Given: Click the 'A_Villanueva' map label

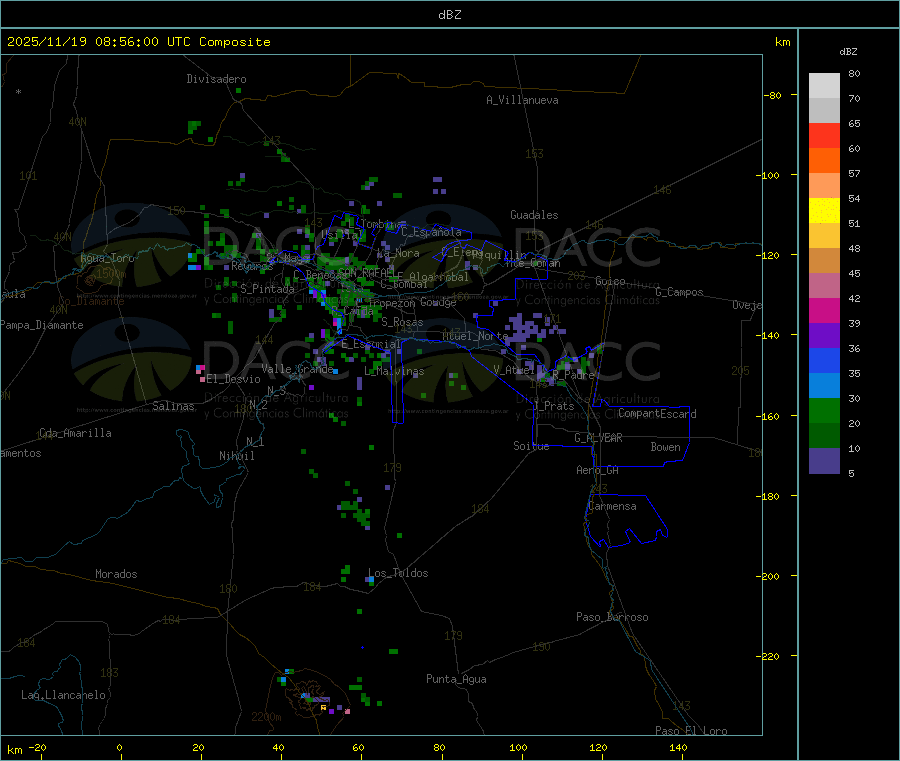Looking at the screenshot, I should (522, 100).
